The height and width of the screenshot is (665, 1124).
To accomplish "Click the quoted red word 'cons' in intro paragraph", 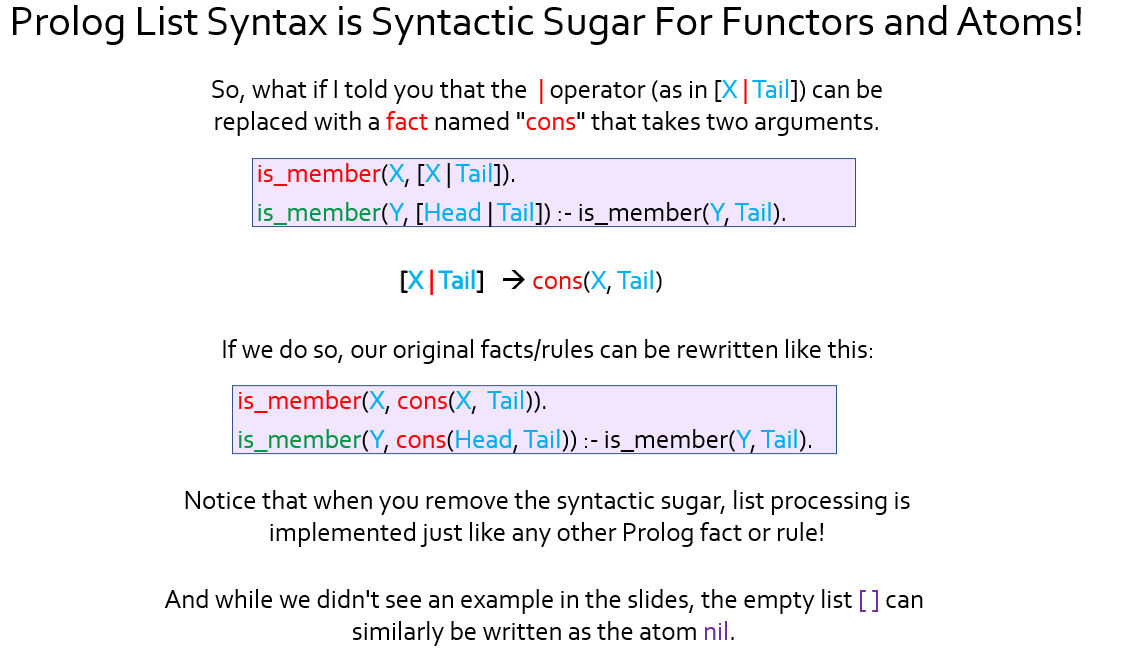I will click(551, 121).
